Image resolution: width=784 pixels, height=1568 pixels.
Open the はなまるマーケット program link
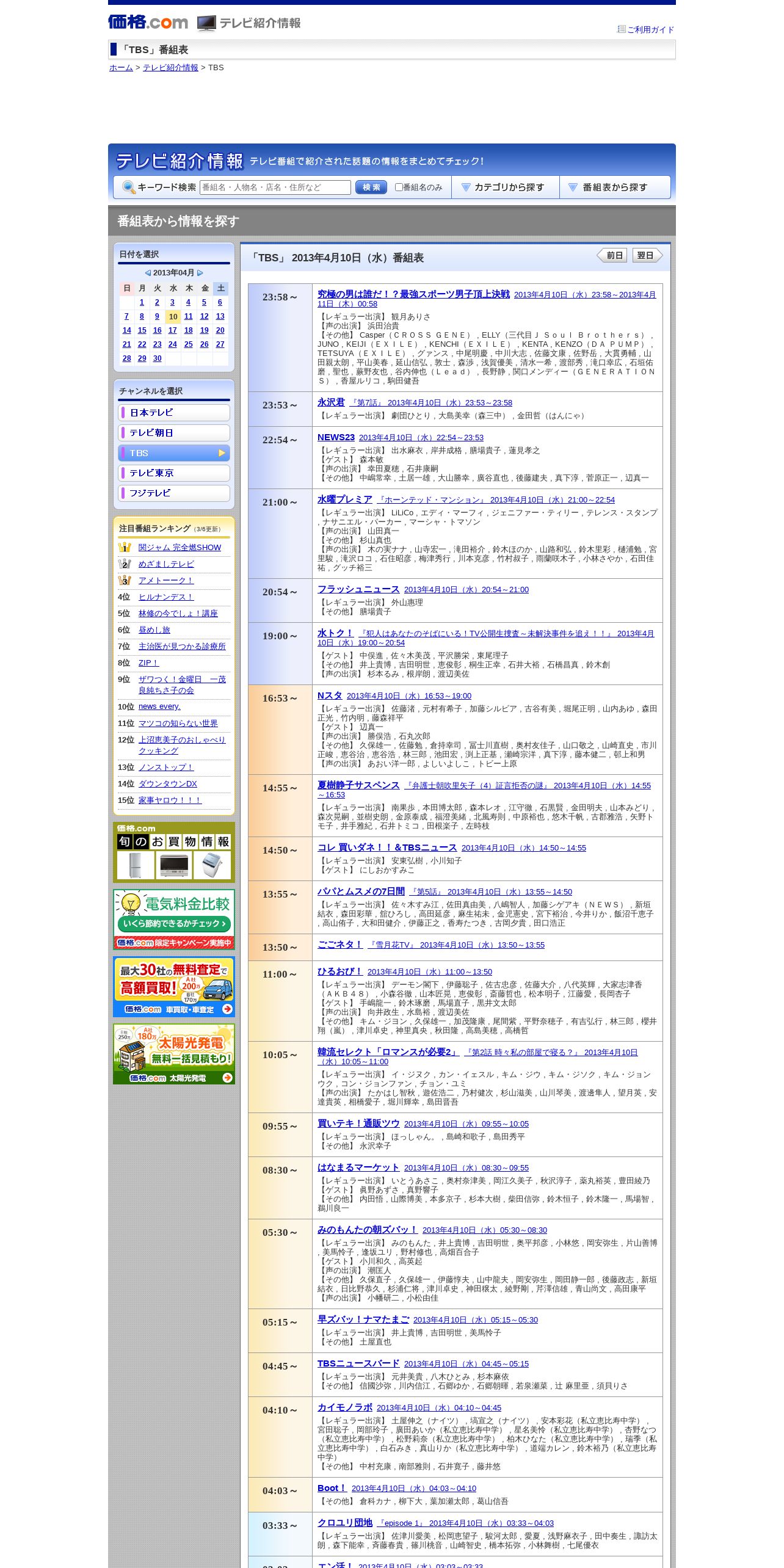[x=358, y=1167]
